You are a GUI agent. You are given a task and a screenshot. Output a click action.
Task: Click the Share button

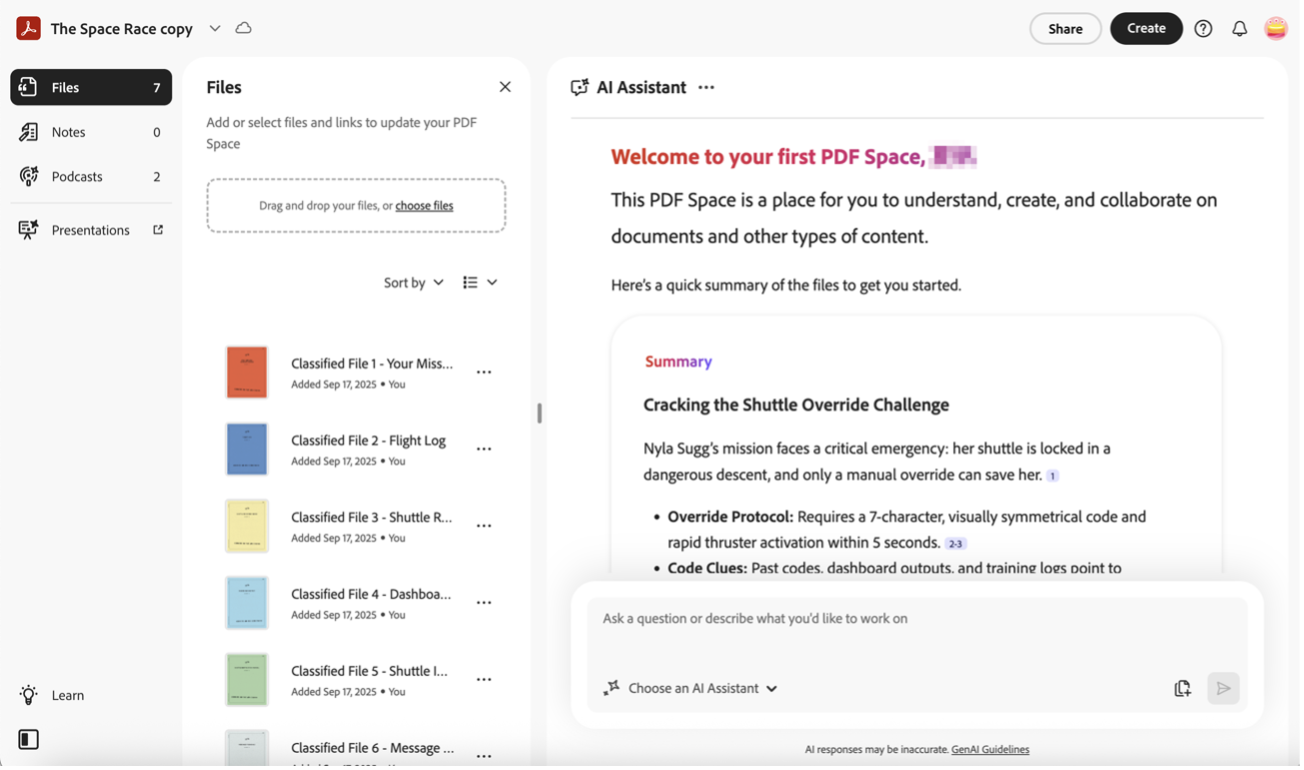[x=1065, y=29]
